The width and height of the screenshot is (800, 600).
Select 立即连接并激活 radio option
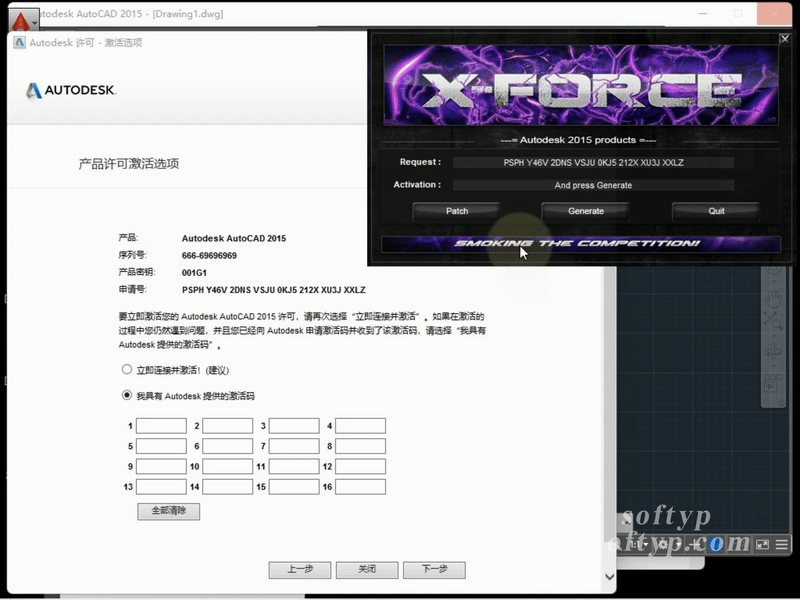point(127,369)
